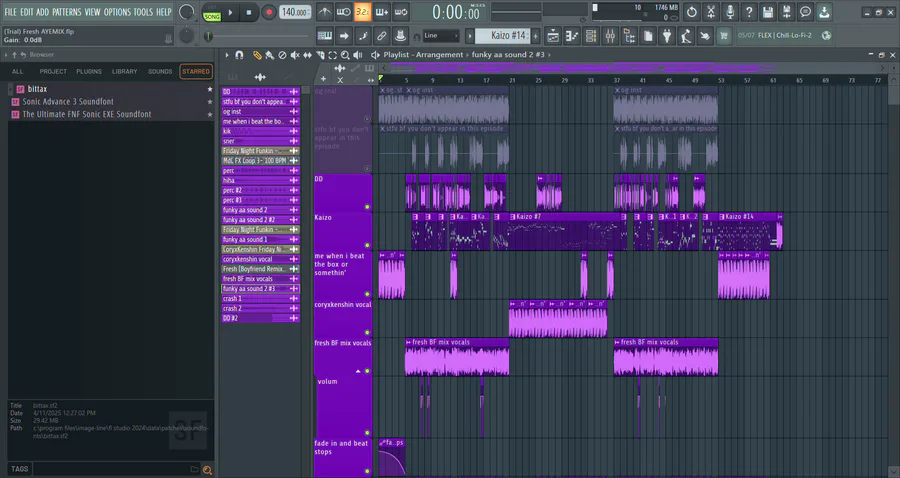Screen dimensions: 900x478
Task: Open the TOOLS menu
Action: click(143, 11)
